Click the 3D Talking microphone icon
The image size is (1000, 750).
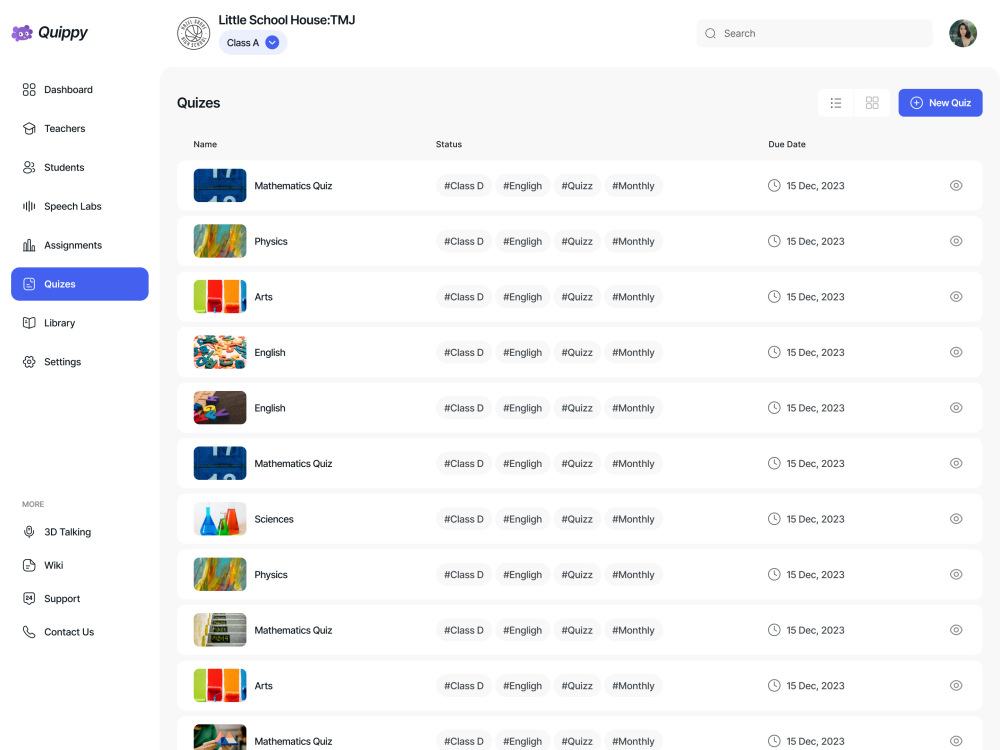[x=29, y=532]
